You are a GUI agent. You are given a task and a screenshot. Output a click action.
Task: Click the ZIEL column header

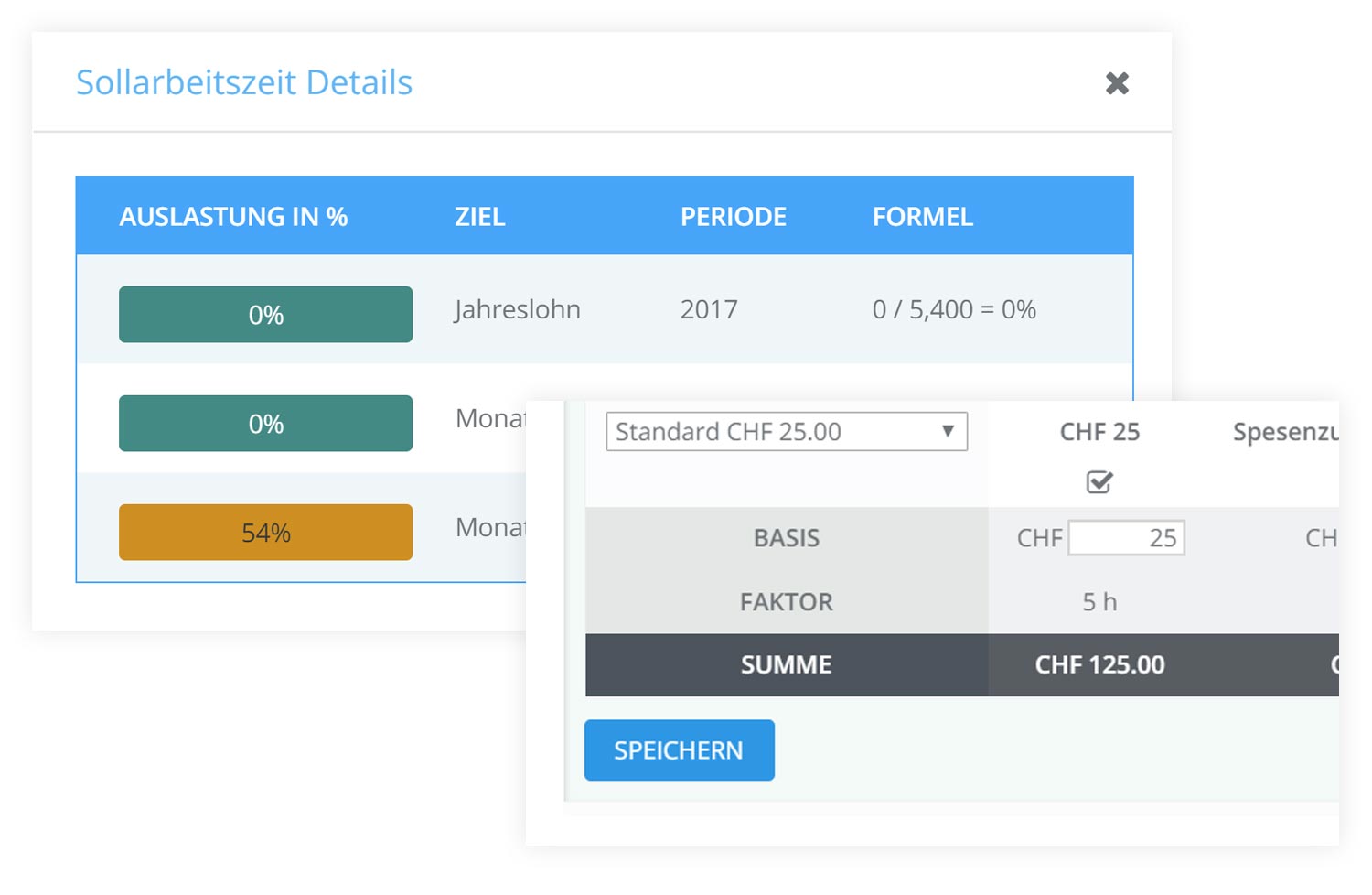point(479,217)
